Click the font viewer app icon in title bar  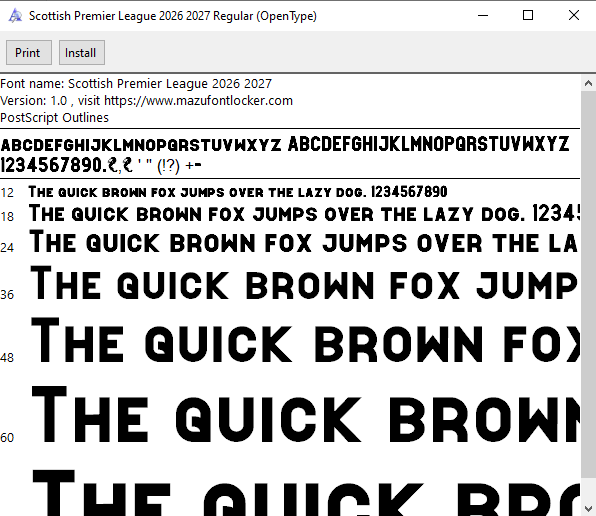15,16
